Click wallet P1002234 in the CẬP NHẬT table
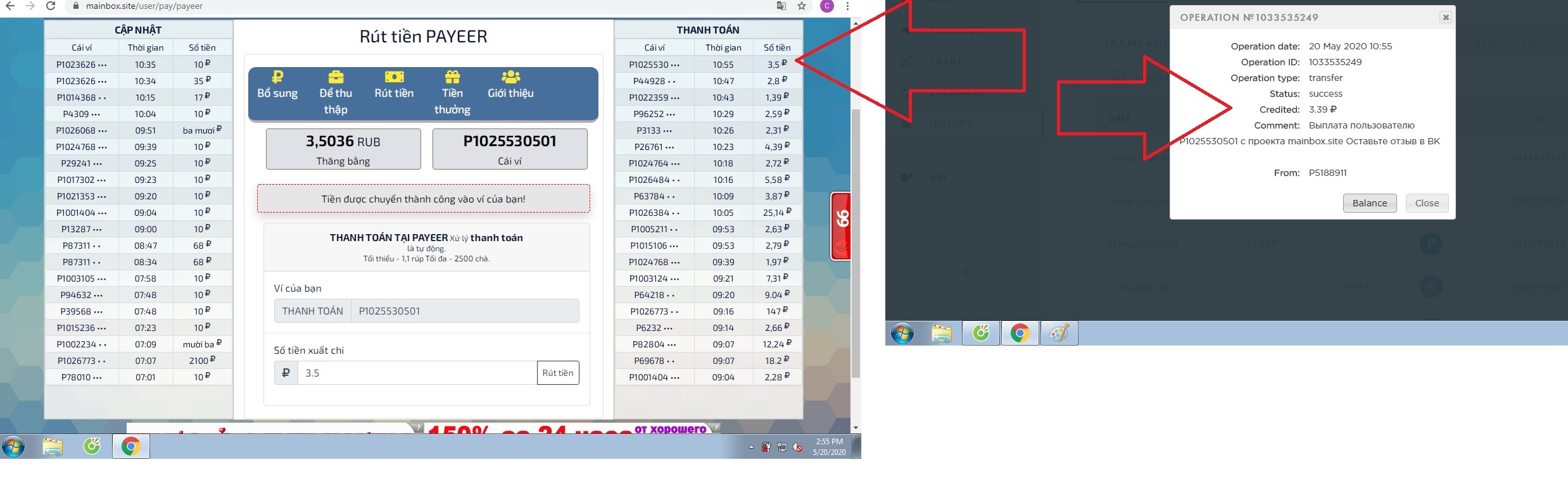This screenshot has height=486, width=1568. [x=82, y=344]
